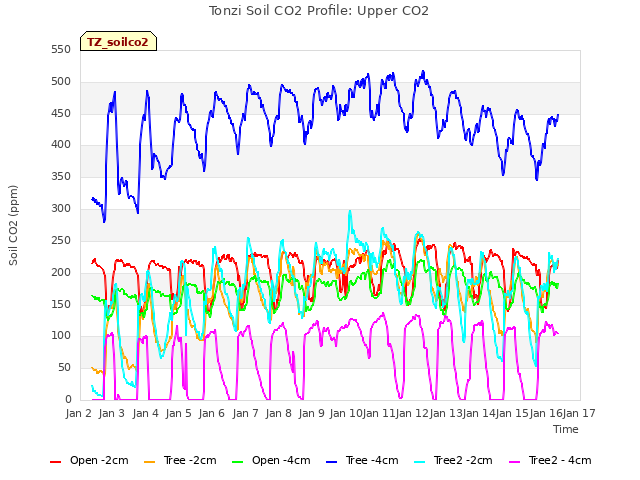Click the 300 y-axis tick value
Viewport: 640px width, 480px height.
[x=61, y=209]
